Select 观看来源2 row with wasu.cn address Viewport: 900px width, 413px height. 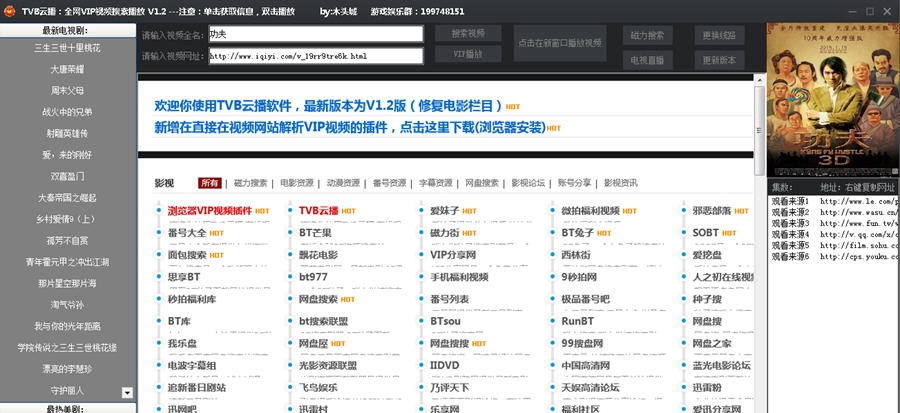click(x=833, y=212)
